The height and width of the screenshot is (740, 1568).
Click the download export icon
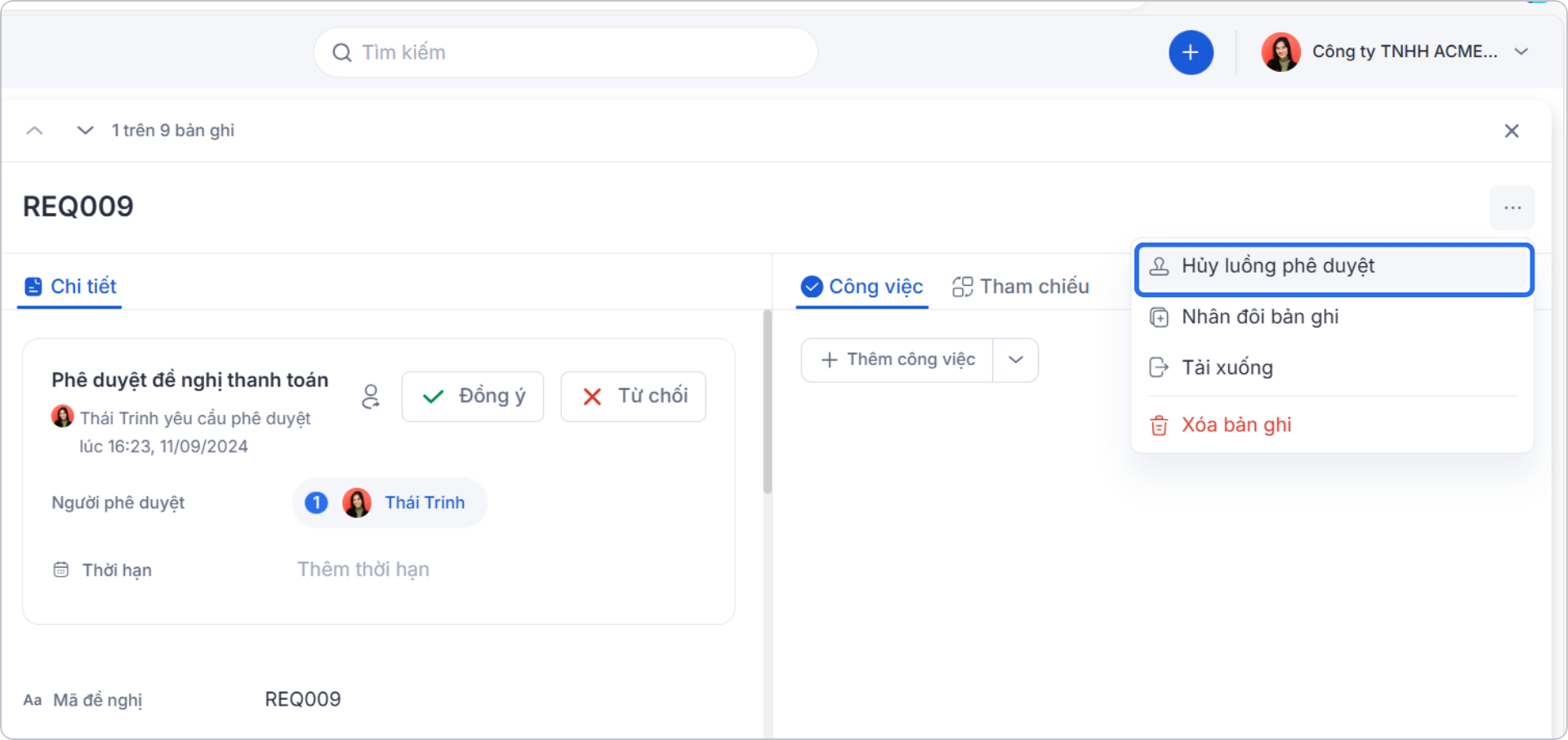(1159, 368)
